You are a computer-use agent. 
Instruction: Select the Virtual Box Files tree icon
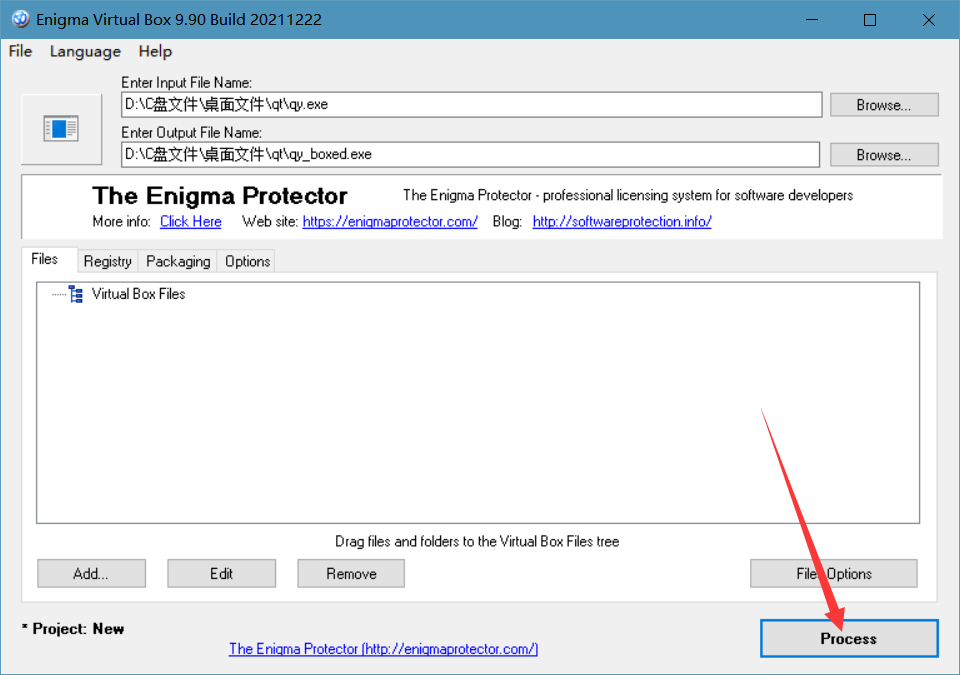click(76, 294)
